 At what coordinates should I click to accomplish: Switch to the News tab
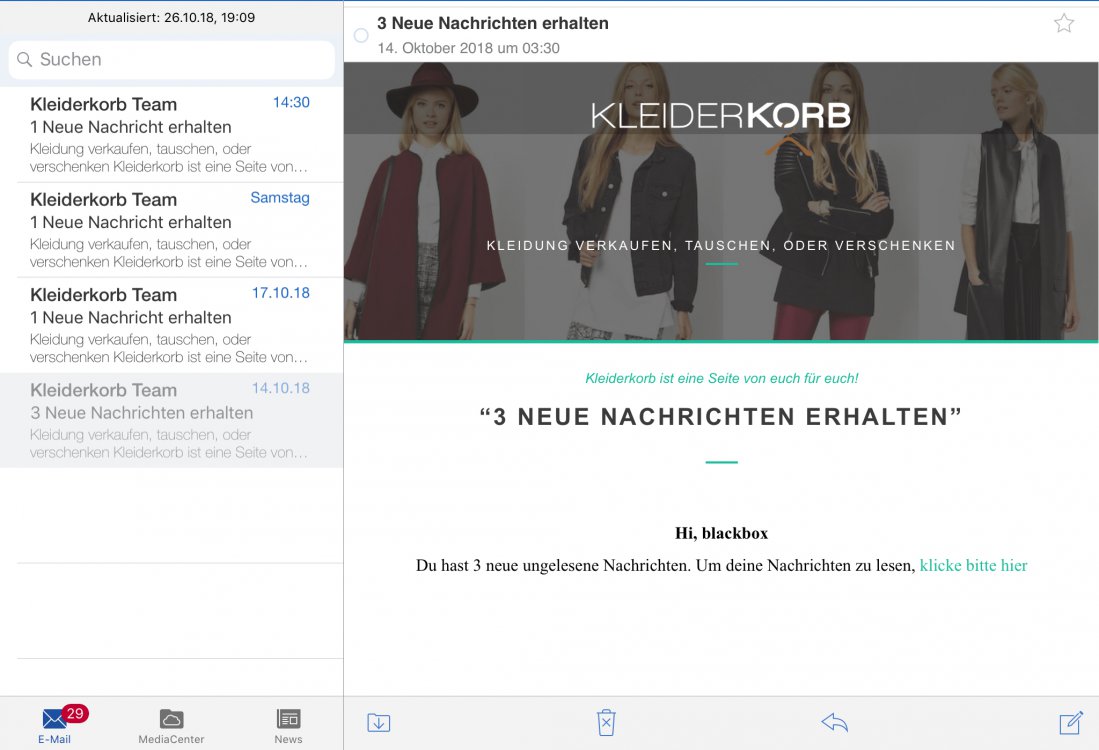[x=288, y=725]
